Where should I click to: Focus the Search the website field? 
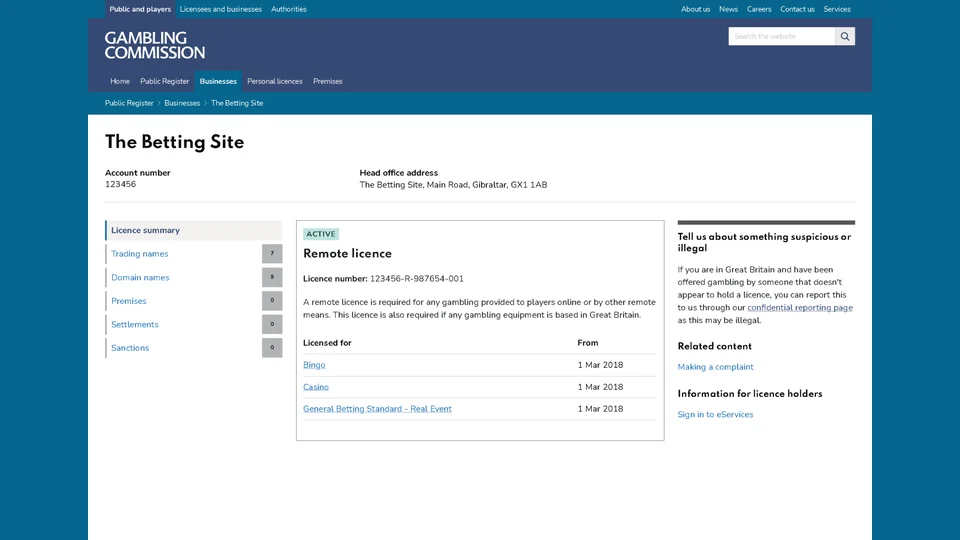tap(782, 36)
